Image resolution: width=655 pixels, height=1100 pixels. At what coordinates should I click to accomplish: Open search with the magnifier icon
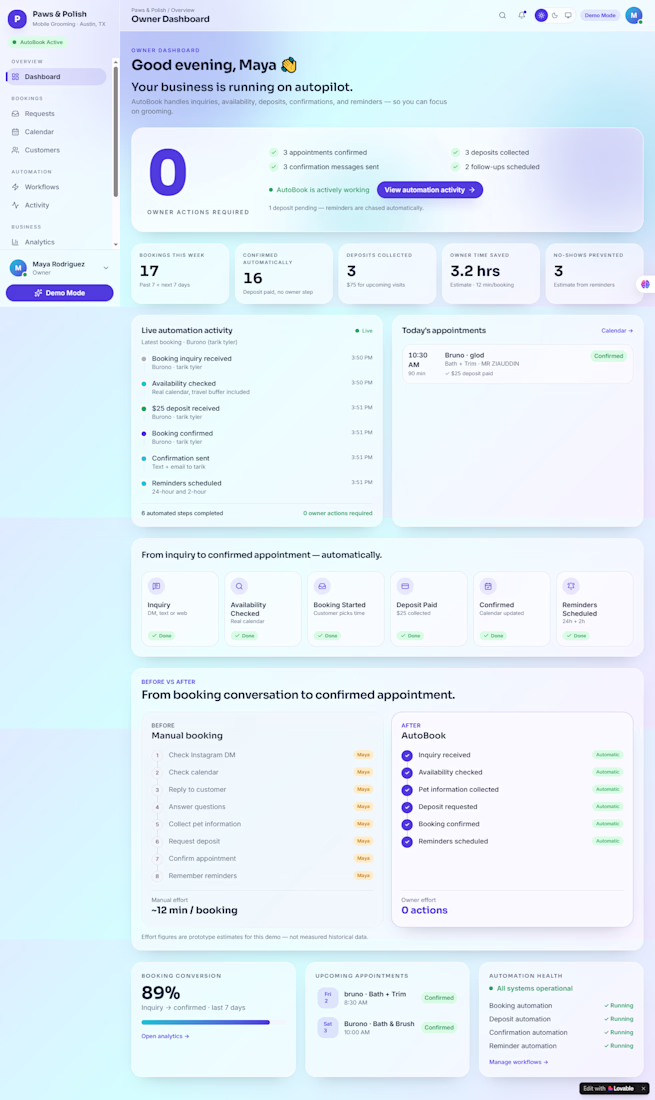502,15
